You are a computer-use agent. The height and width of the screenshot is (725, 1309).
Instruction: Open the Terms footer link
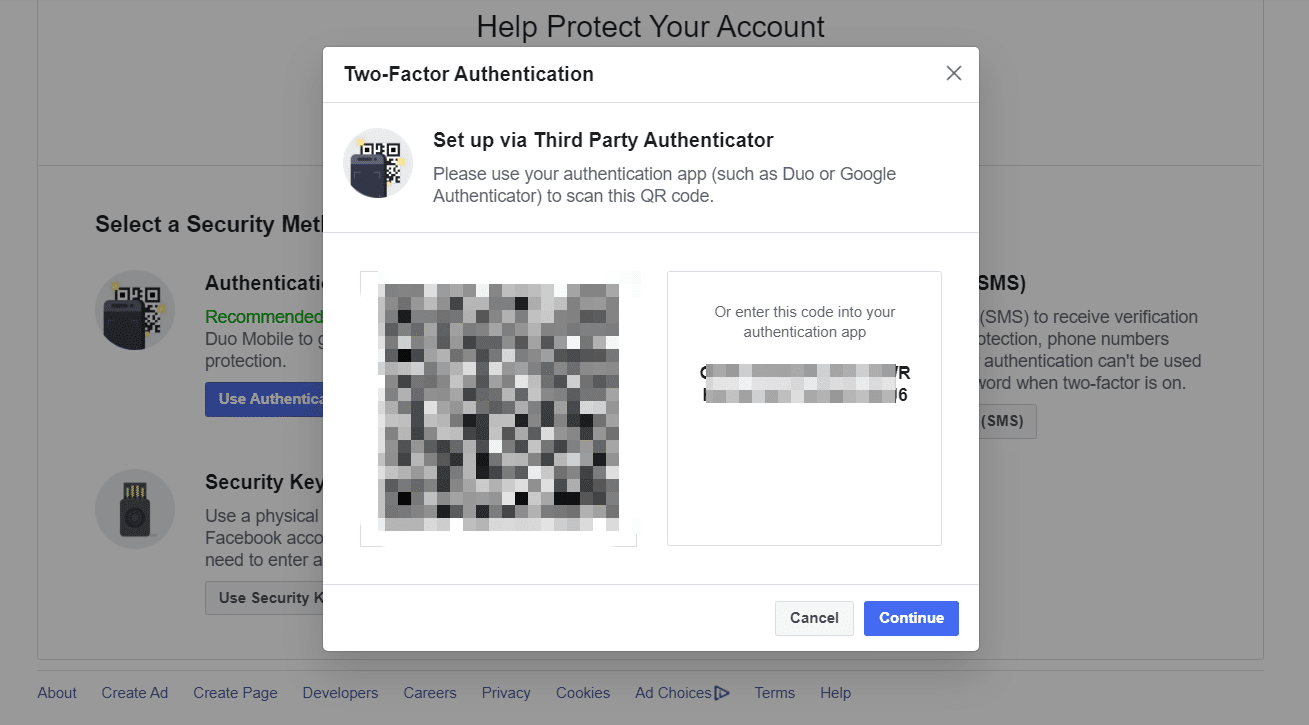pos(775,693)
